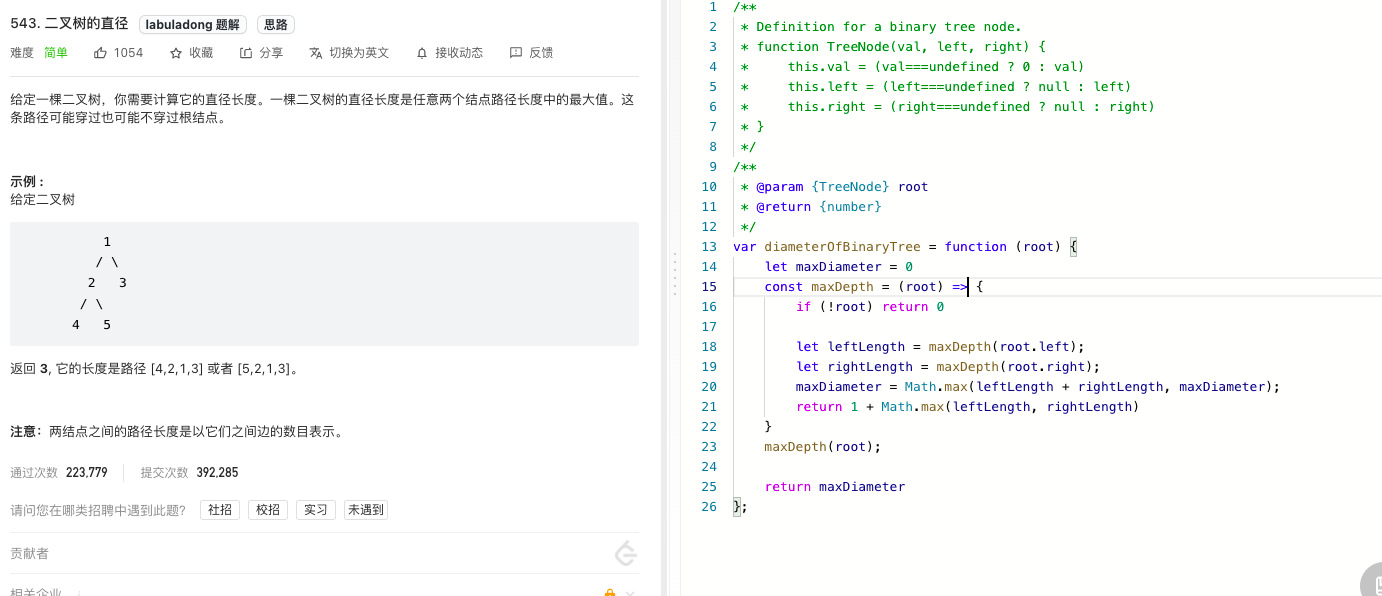Click comment 'function TreeNode(val, left, right) {'
This screenshot has width=1382, height=596.
point(901,47)
